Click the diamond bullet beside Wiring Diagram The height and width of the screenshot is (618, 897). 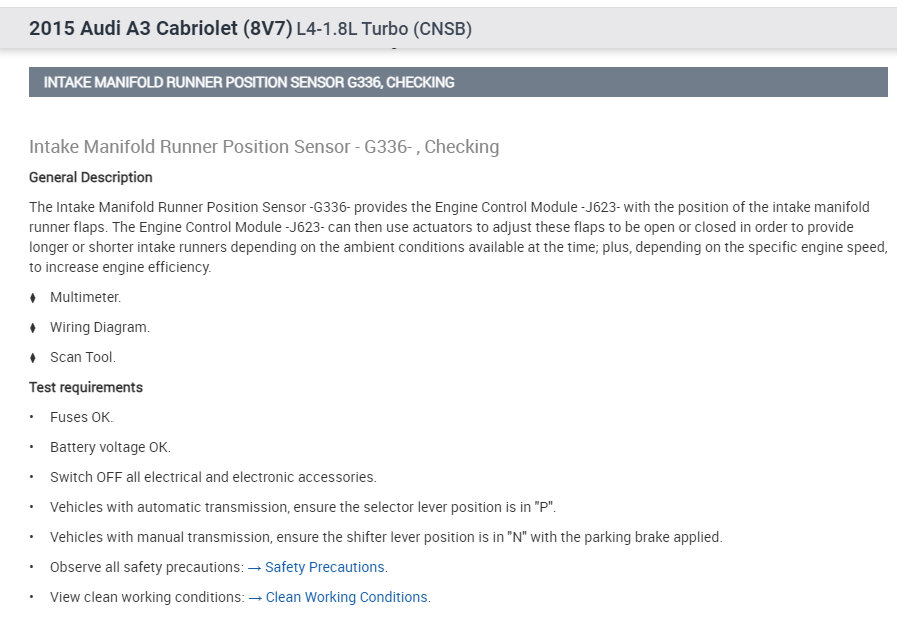click(x=33, y=327)
